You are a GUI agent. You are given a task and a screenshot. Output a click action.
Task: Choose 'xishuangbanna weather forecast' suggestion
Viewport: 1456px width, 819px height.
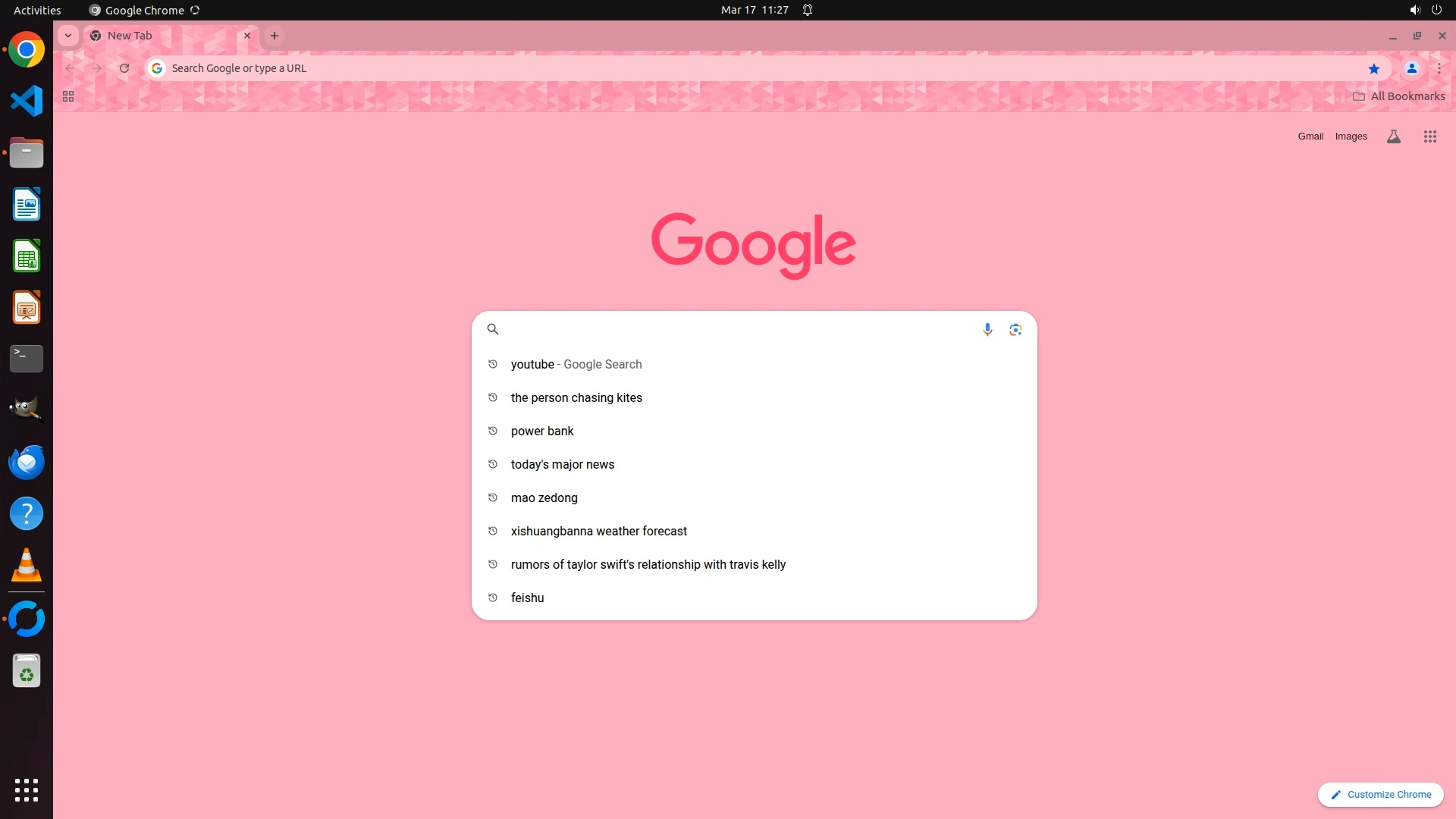click(598, 531)
